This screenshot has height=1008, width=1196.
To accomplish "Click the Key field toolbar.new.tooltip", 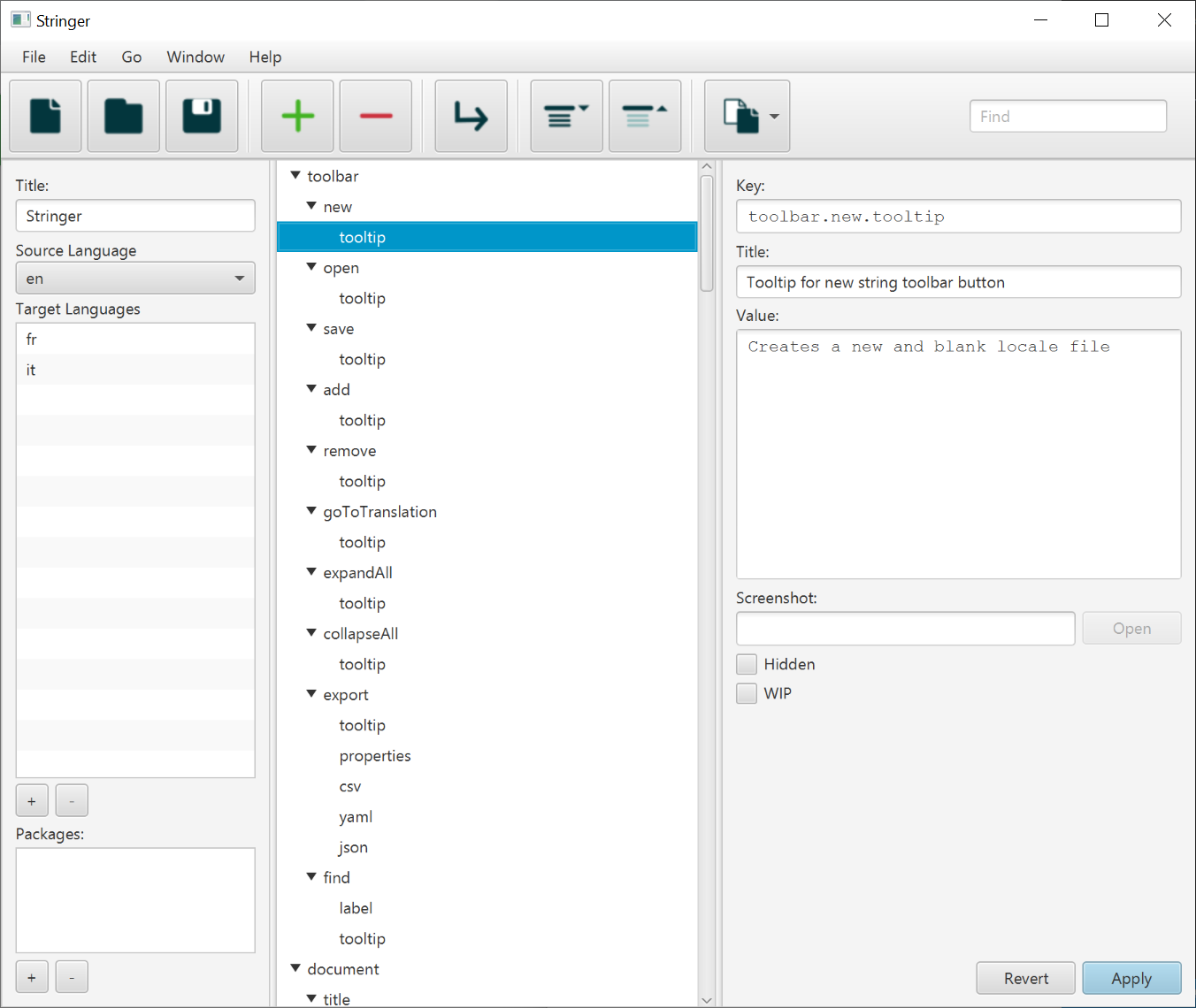I will pos(958,216).
